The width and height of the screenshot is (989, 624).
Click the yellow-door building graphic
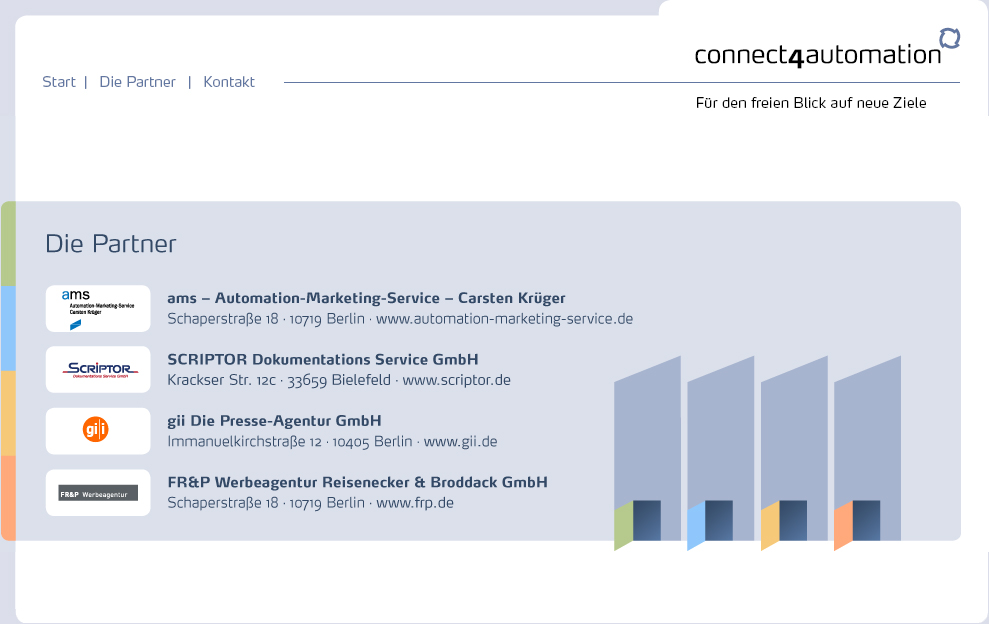pyautogui.click(x=794, y=453)
